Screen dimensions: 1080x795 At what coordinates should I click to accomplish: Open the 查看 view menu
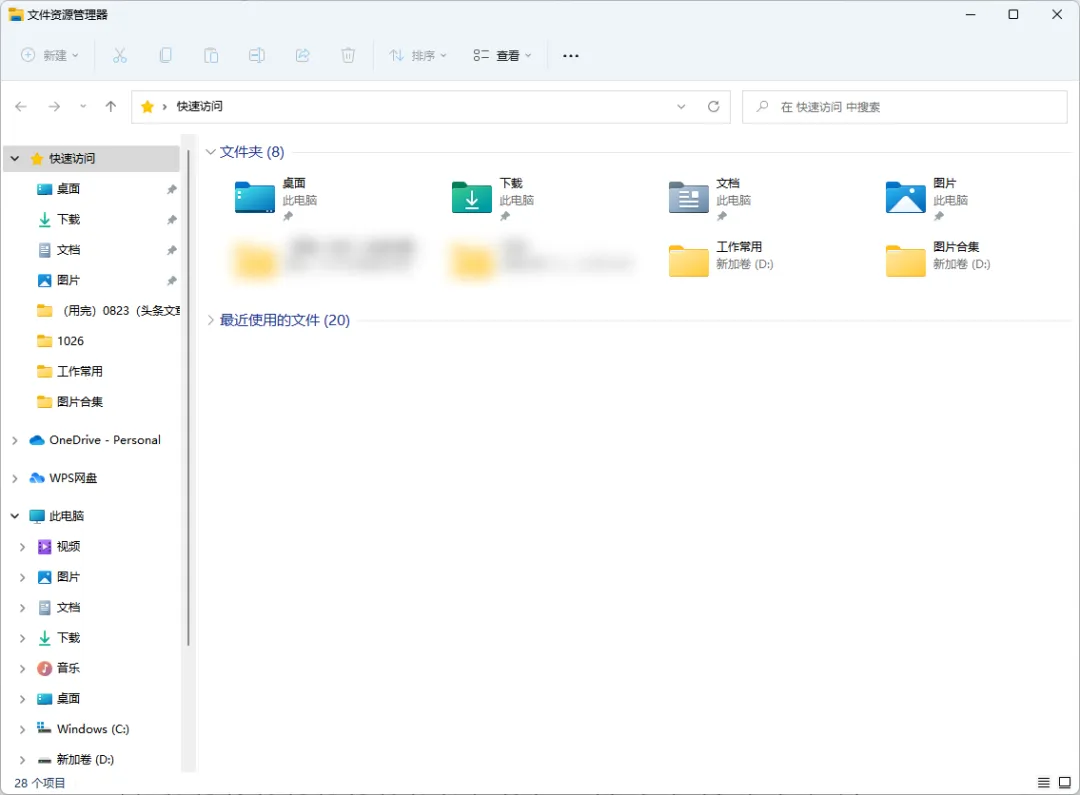(503, 56)
